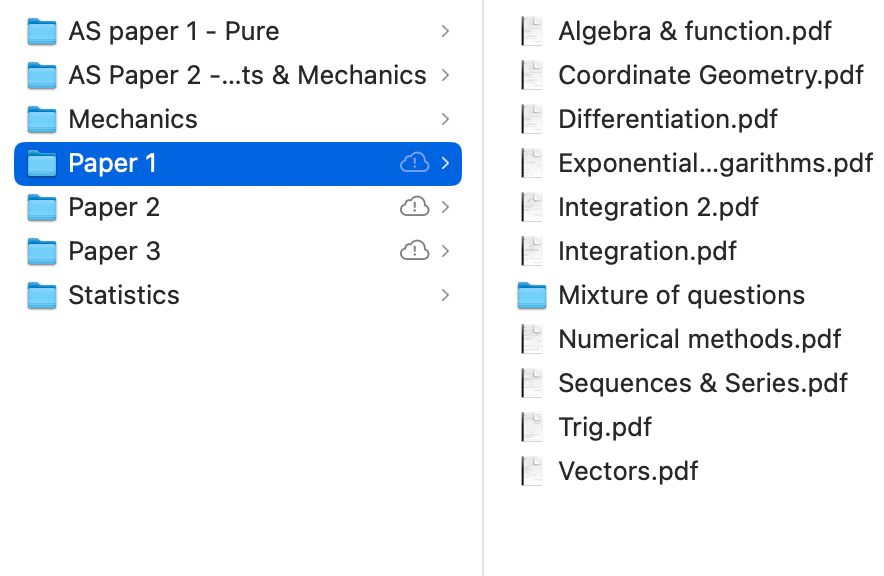Click the Mixture of questions folder icon
Viewport: 884px width, 576px height.
tap(532, 296)
